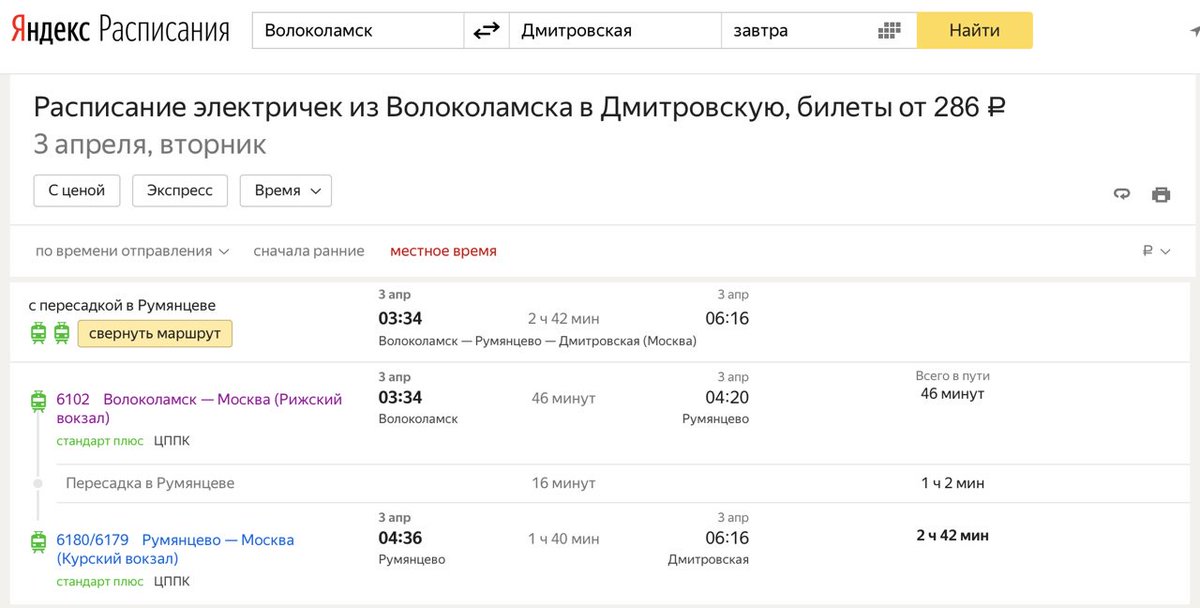Screen dimensions: 1200x608
Task: Click the cumulative 1 ч 2 мин value
Action: tap(952, 483)
